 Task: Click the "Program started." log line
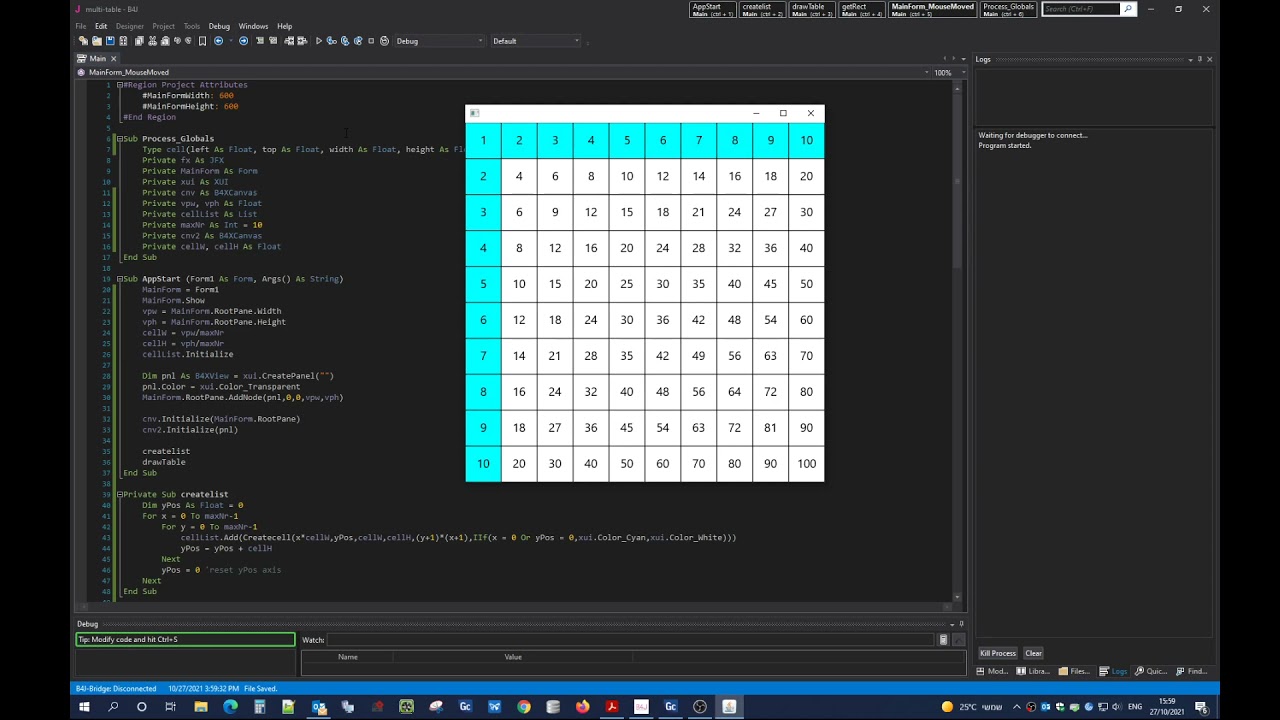pos(1004,145)
